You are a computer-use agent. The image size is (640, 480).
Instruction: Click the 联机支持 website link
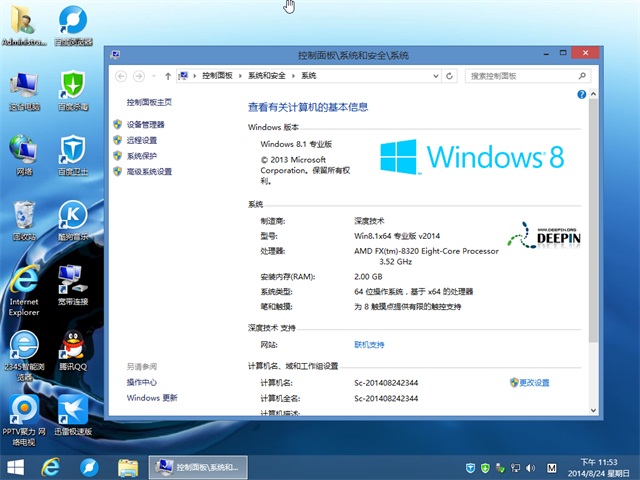tap(369, 344)
